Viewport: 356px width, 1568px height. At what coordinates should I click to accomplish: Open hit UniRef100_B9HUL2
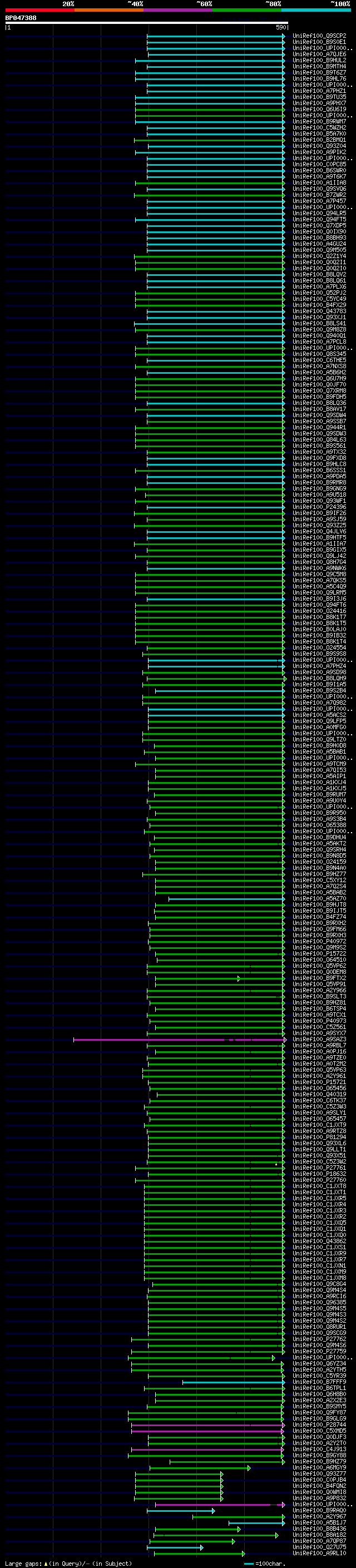319,60
